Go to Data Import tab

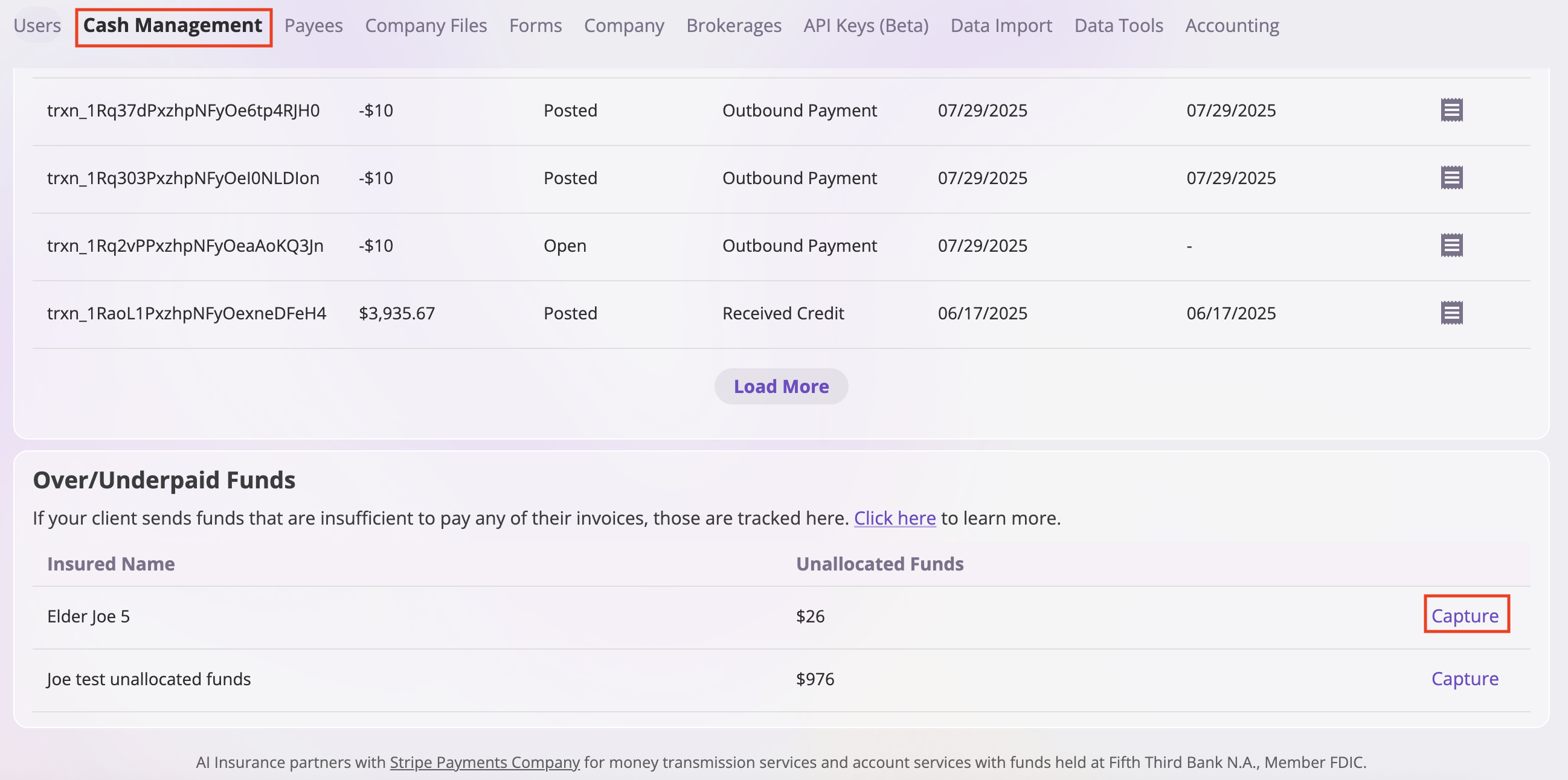pos(1001,25)
